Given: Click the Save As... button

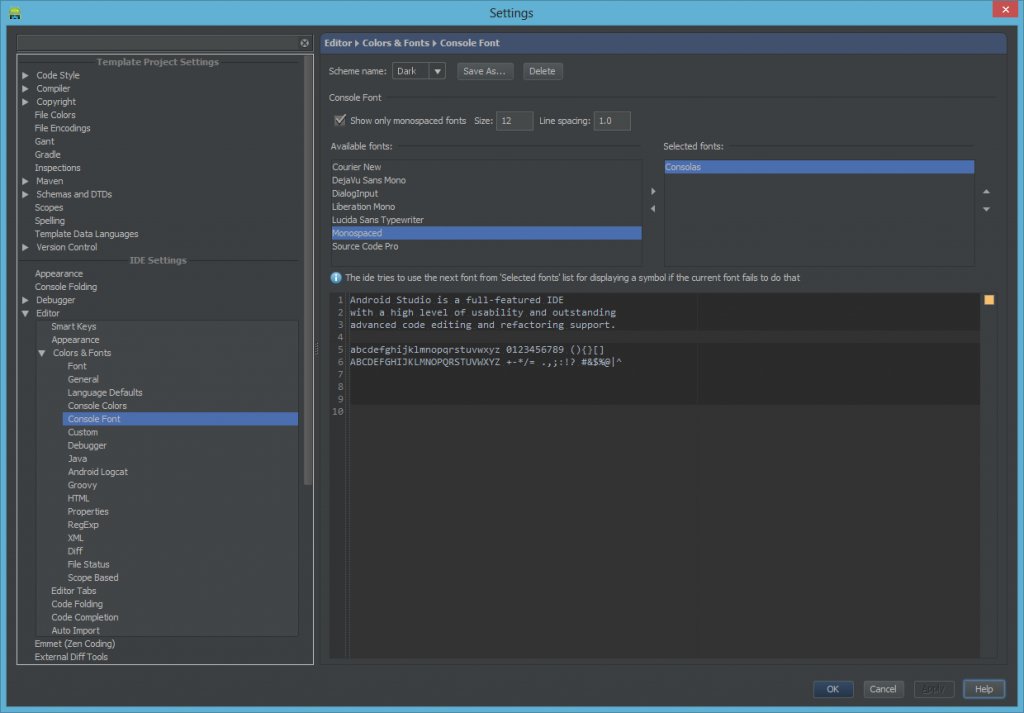Looking at the screenshot, I should pyautogui.click(x=485, y=71).
